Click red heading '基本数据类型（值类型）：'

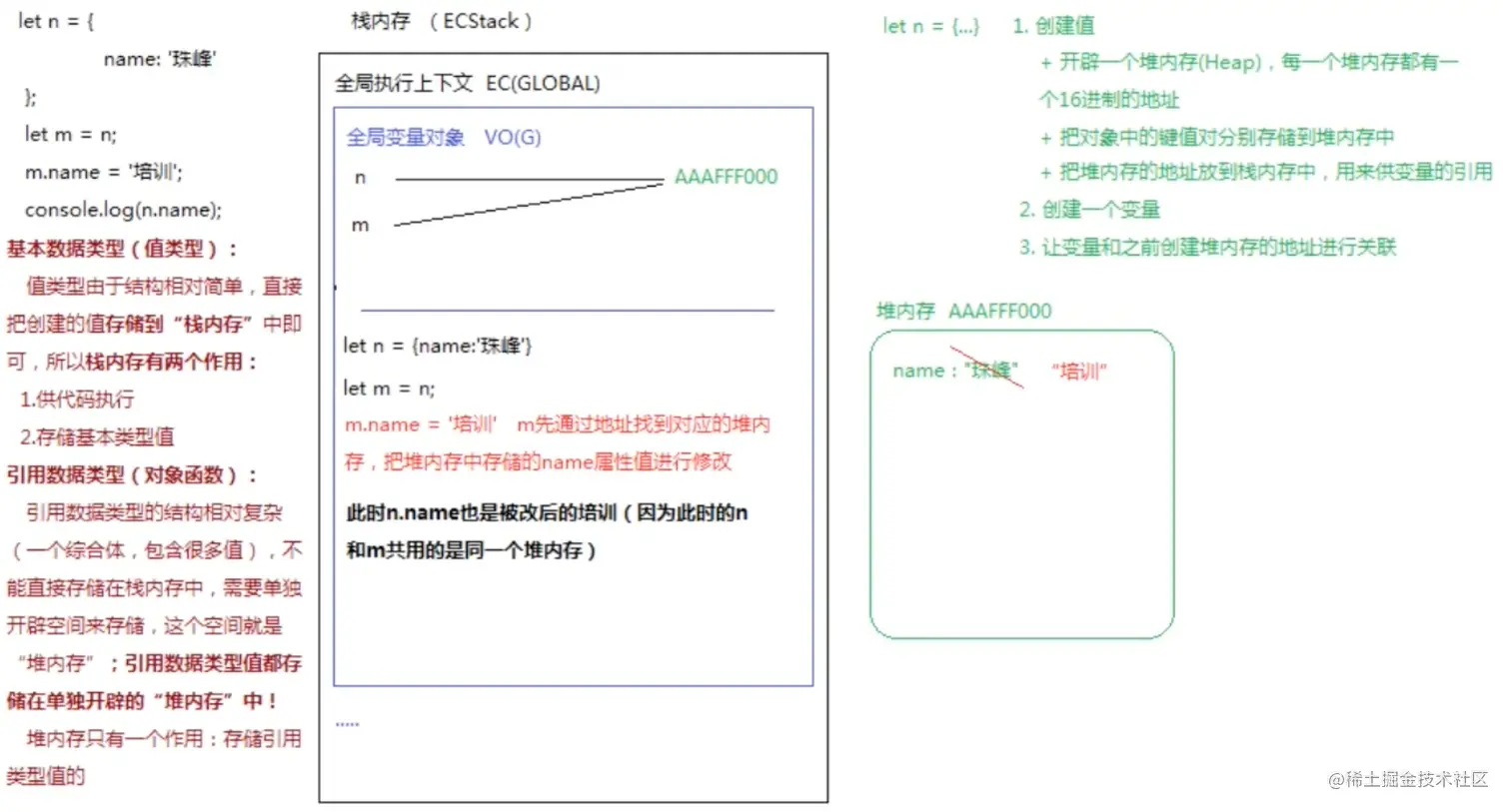point(123,249)
